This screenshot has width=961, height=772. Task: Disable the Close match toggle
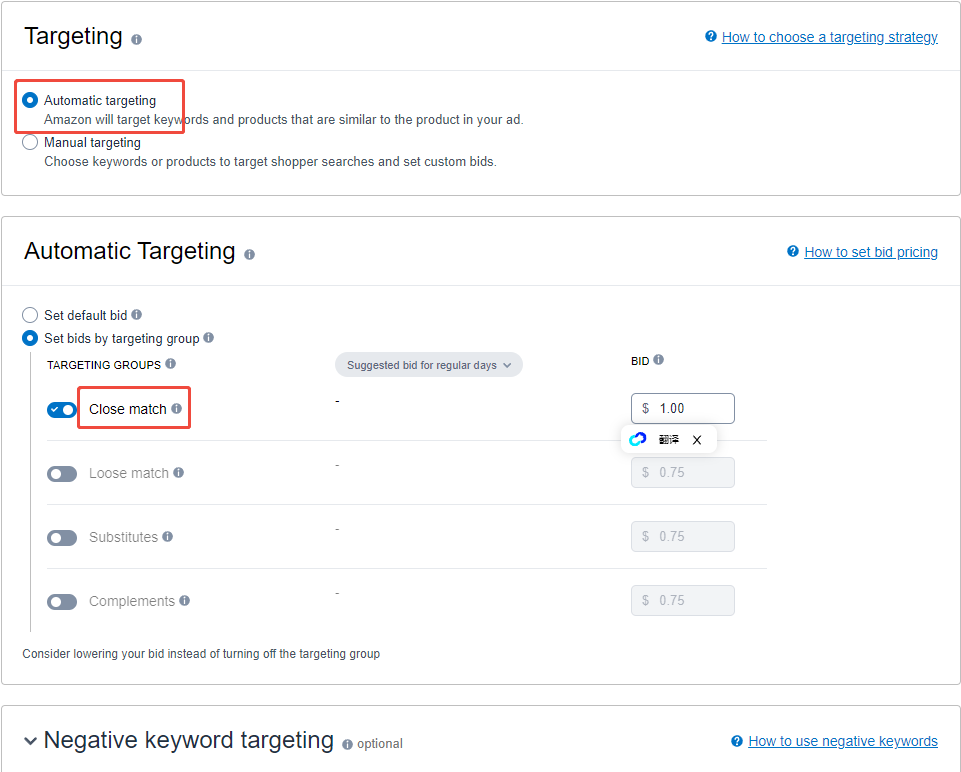point(62,410)
